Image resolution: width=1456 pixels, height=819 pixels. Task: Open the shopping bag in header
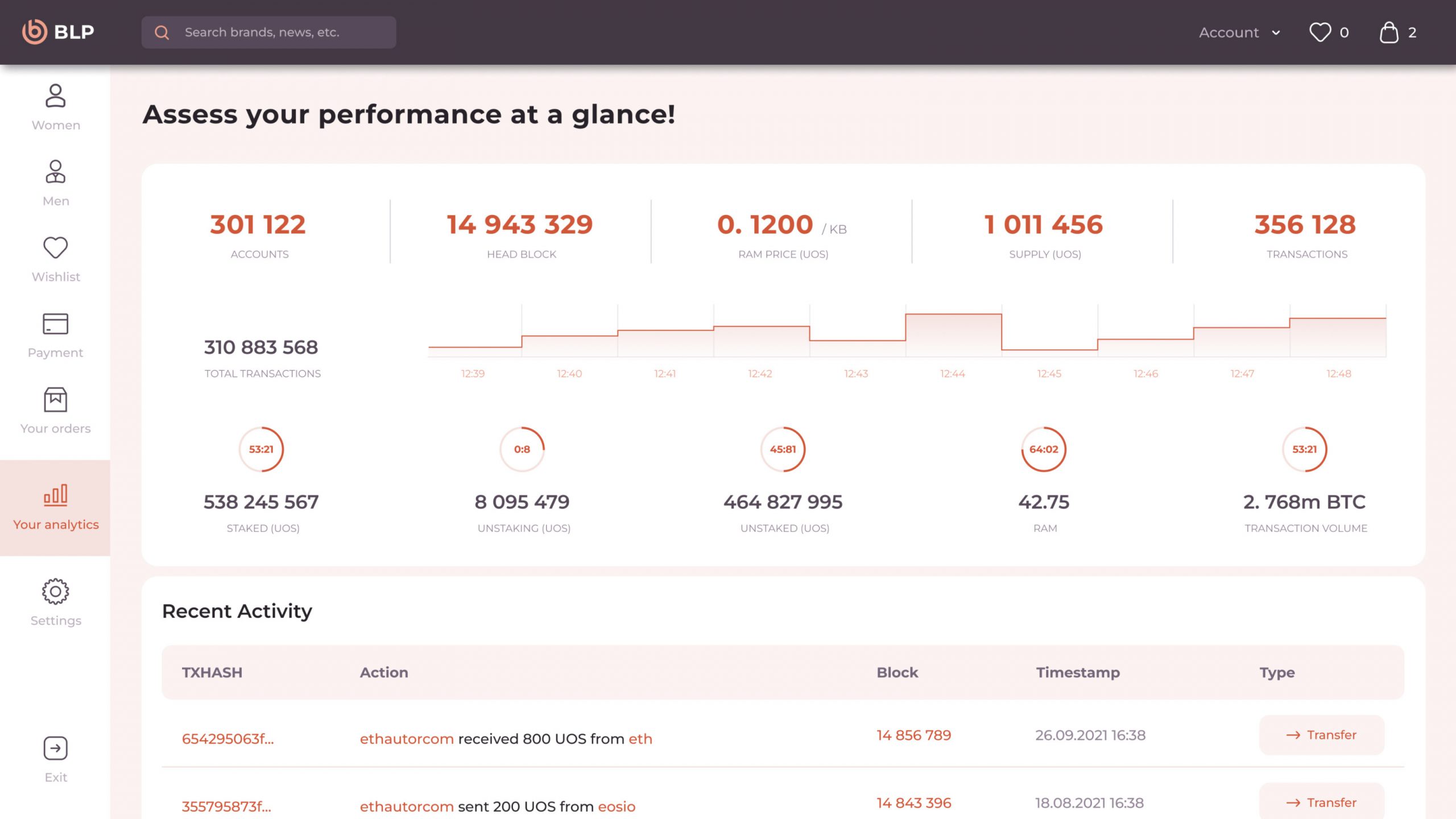1389,32
